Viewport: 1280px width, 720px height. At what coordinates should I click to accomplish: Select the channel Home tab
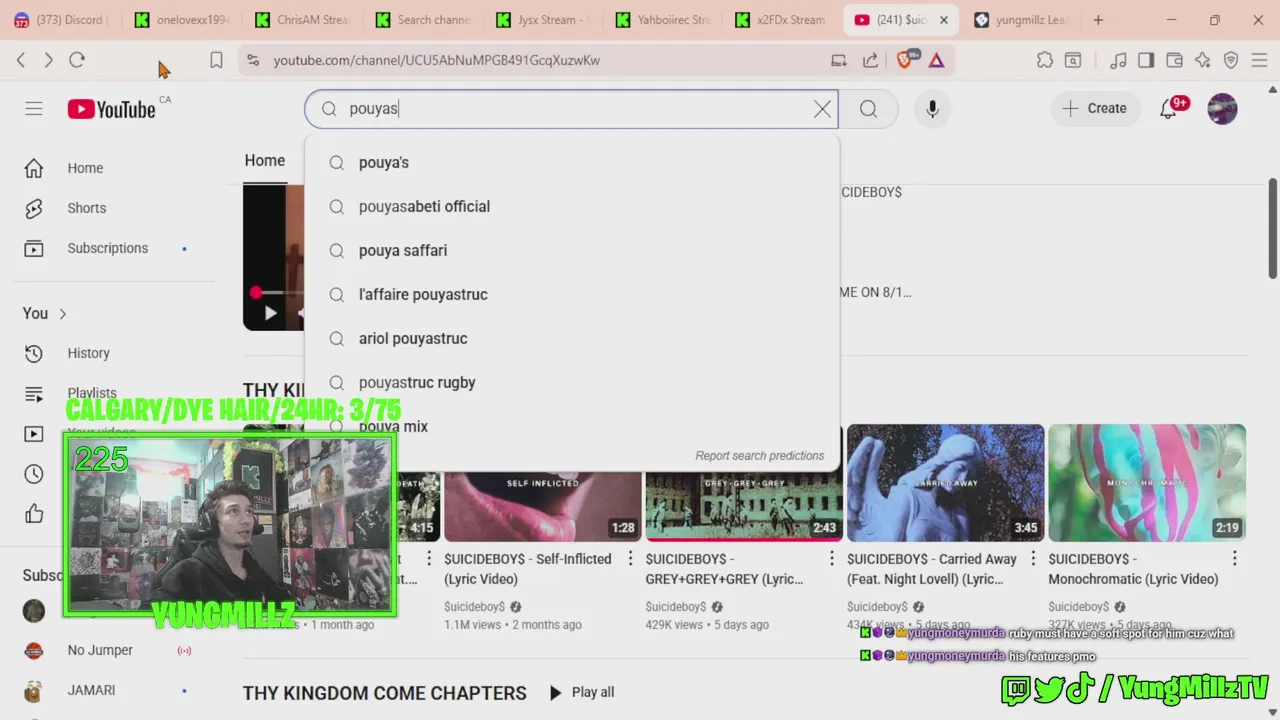tap(265, 161)
